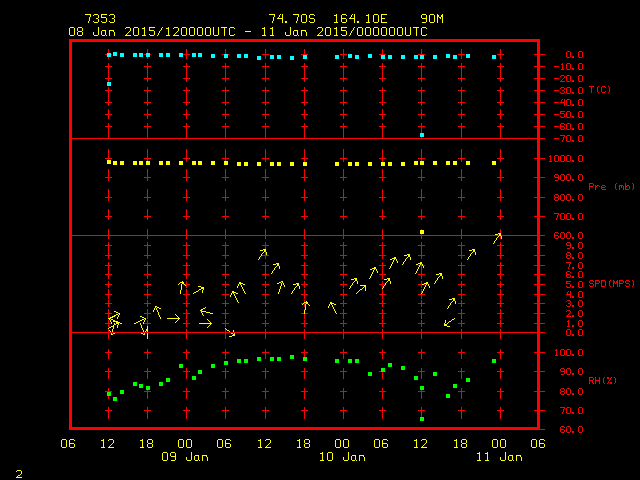Click the topmost wind arrow at 11 Jan 00
The image size is (640, 480).
point(497,237)
